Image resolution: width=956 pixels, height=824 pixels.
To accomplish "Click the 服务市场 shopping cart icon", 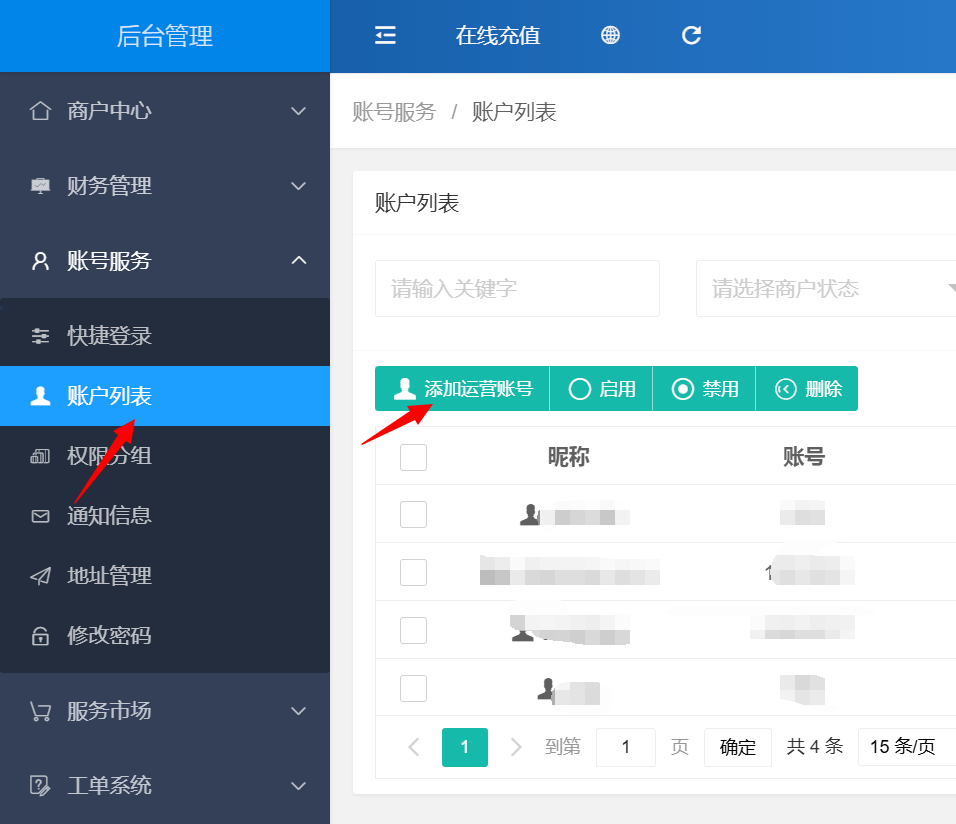I will point(40,711).
